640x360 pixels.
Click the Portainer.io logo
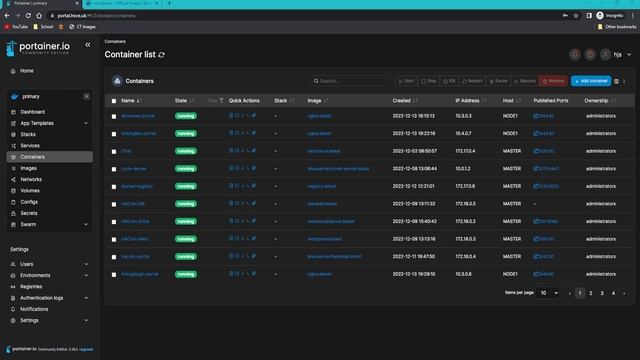(x=38, y=48)
